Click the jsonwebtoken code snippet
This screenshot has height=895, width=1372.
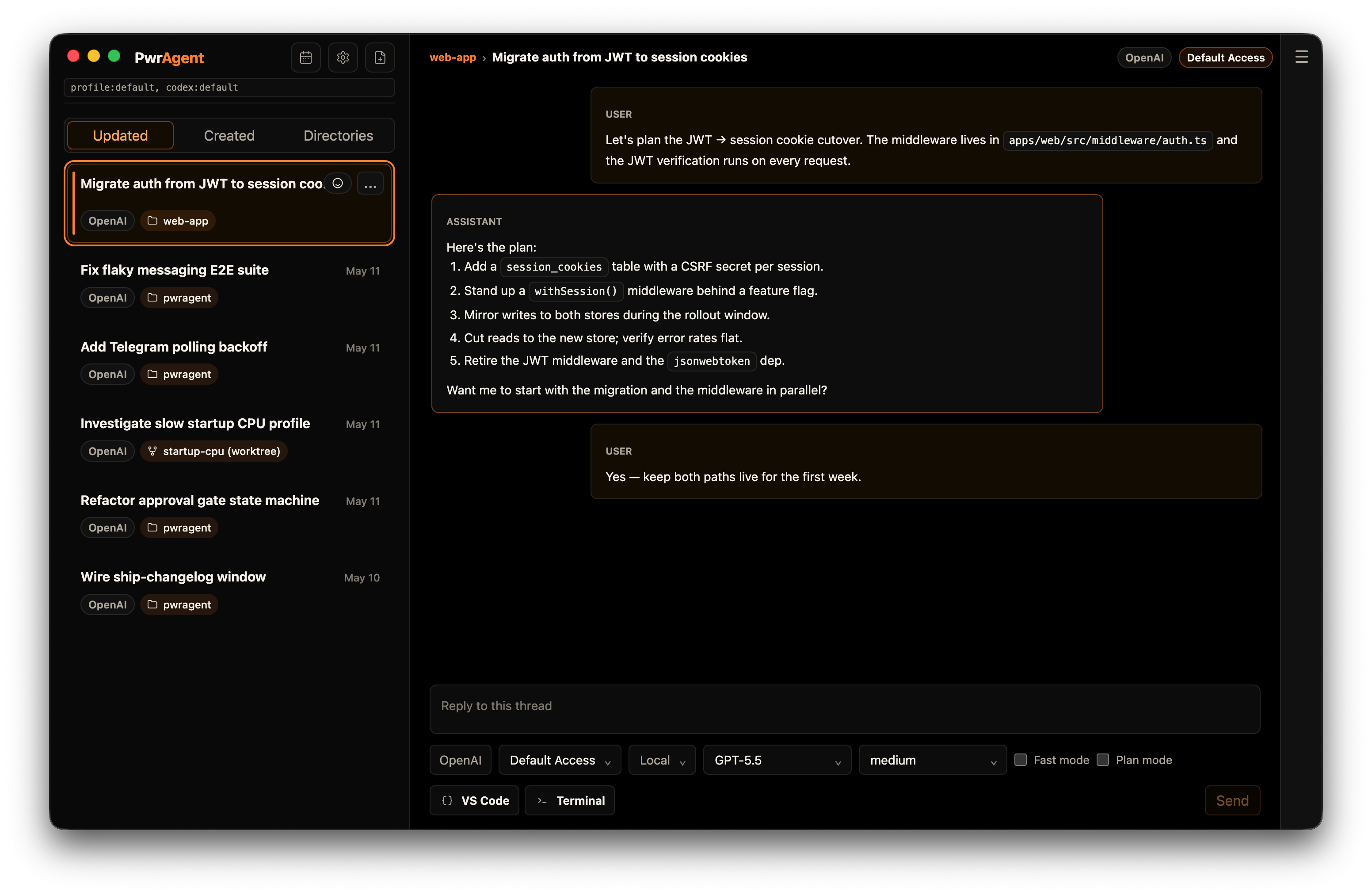(711, 361)
